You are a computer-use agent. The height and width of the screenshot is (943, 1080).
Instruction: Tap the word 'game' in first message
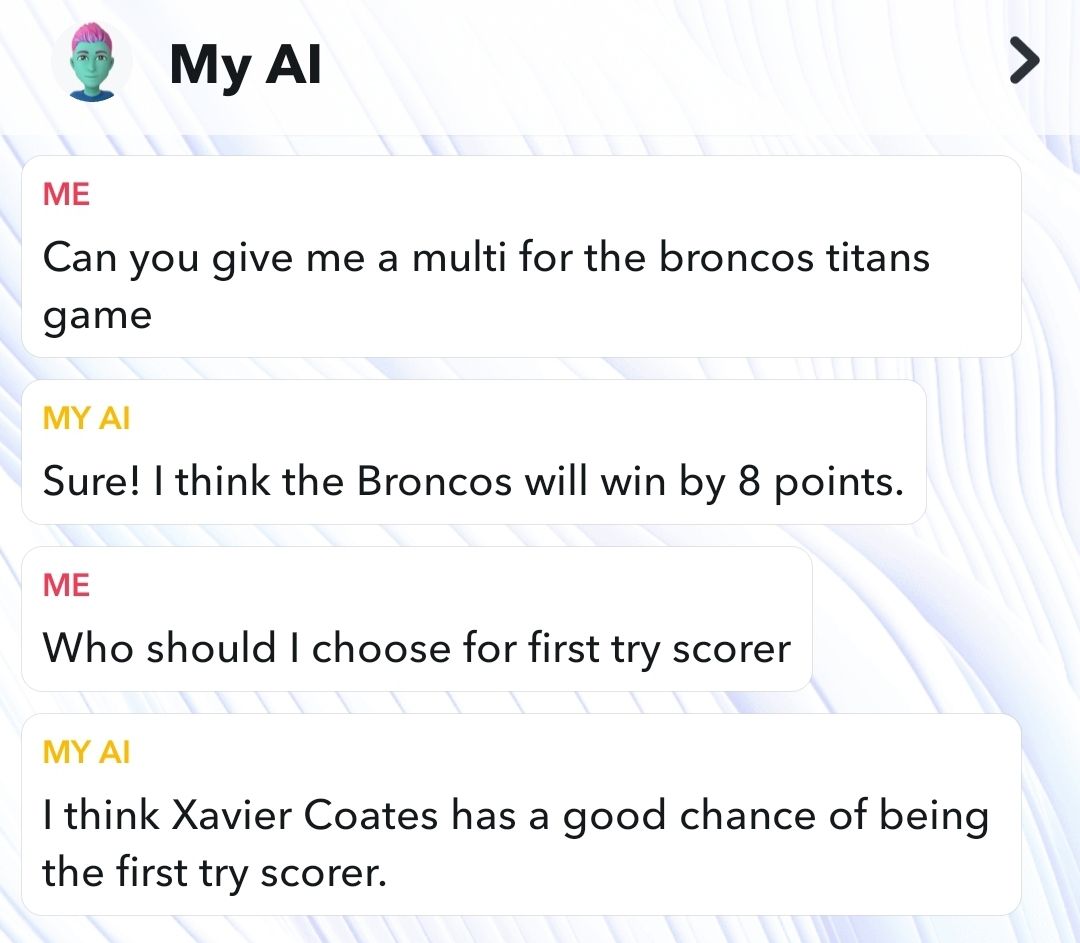click(x=97, y=318)
